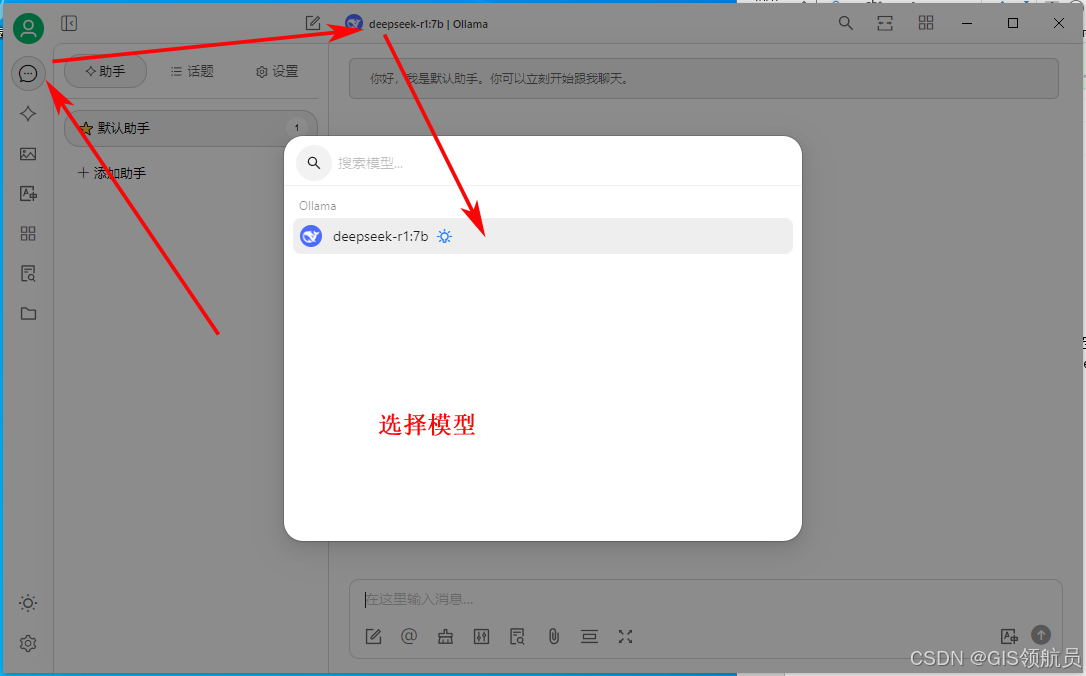Click the clear context divider icon
This screenshot has width=1086, height=676.
(589, 637)
